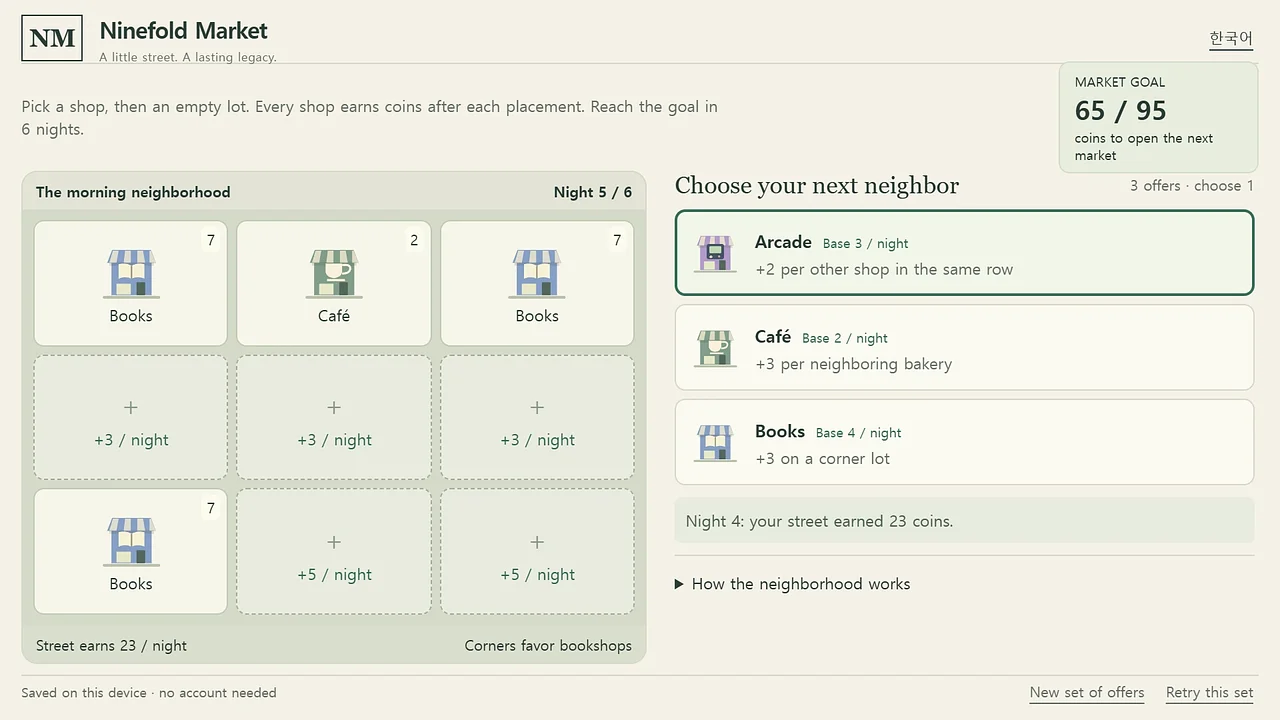Place shop on bottom-right +5 lot
Image resolution: width=1280 pixels, height=720 pixels.
(537, 551)
